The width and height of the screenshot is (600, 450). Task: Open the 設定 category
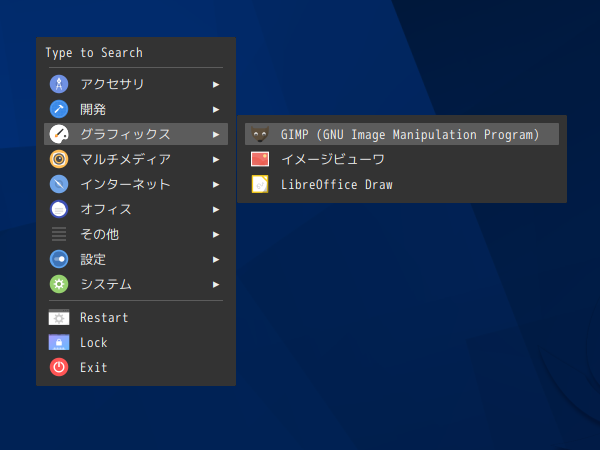pos(136,259)
